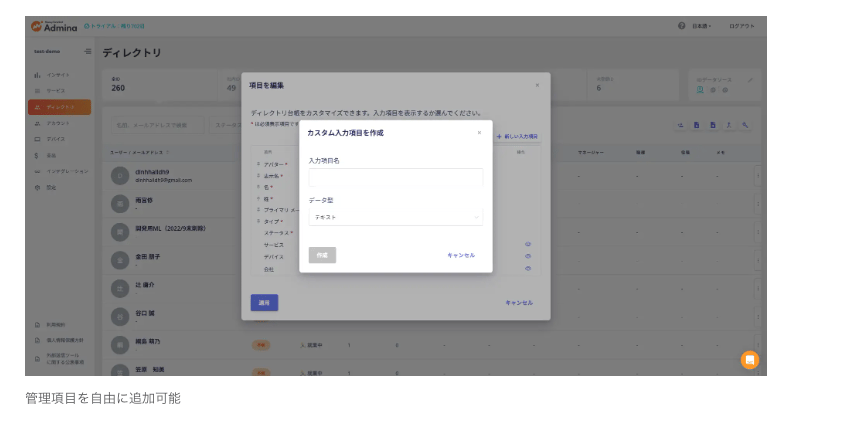Click the マネージャー column header
Screen dimensions: 854x421
point(591,152)
